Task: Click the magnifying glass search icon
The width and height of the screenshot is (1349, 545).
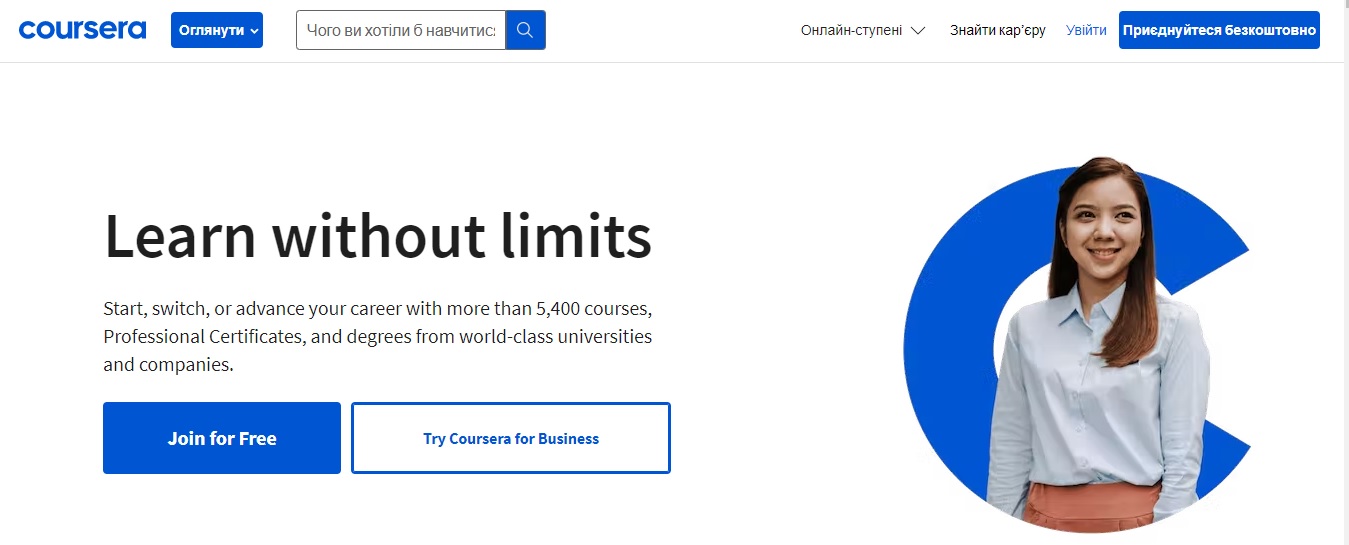Action: [525, 30]
